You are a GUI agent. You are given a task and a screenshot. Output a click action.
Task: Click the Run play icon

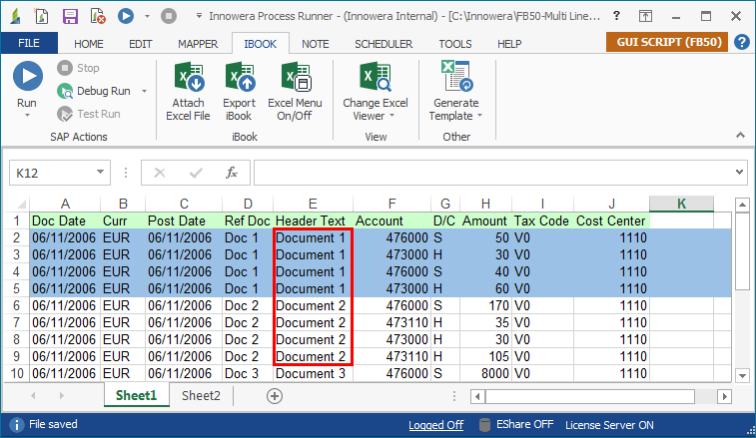coord(27,76)
